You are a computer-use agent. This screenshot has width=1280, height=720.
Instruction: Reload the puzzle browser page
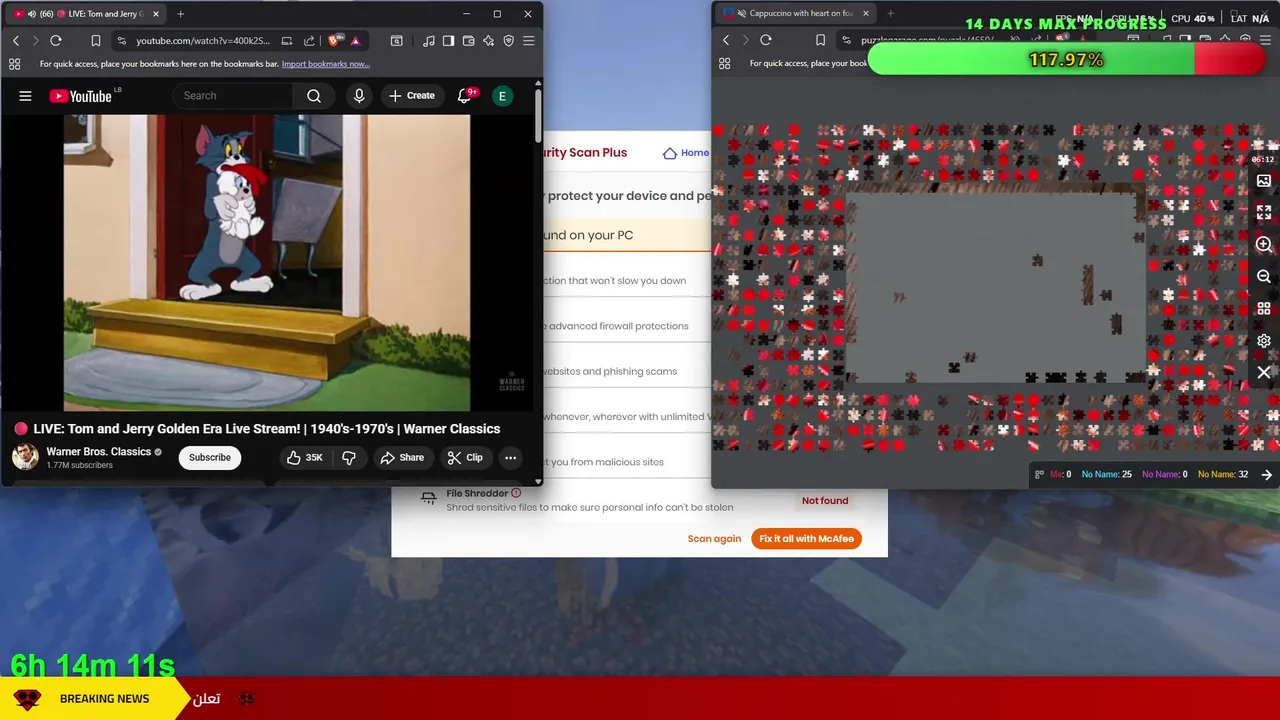click(x=766, y=41)
